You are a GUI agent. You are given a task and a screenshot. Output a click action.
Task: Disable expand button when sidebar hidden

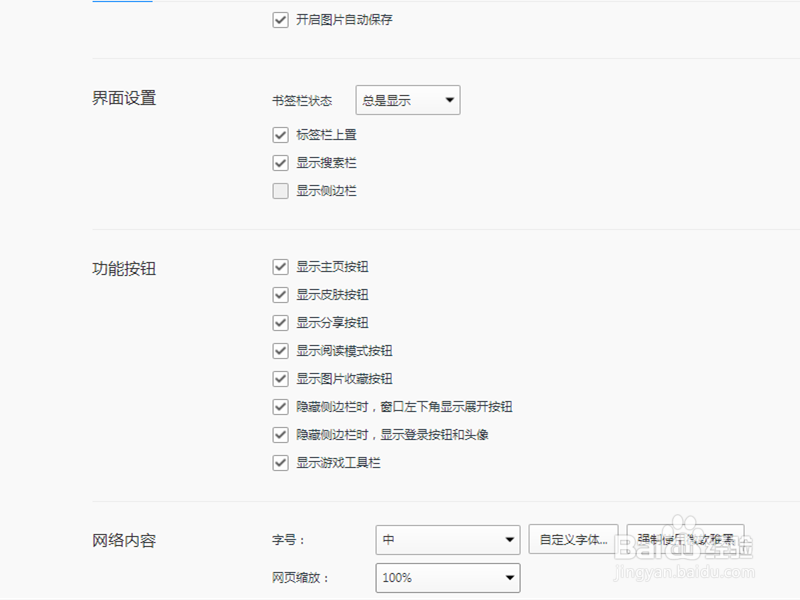[x=279, y=407]
